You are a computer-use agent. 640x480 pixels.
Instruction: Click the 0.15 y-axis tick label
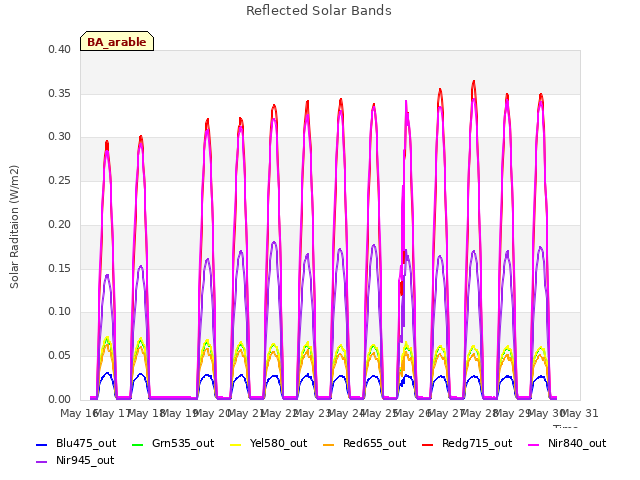60,268
